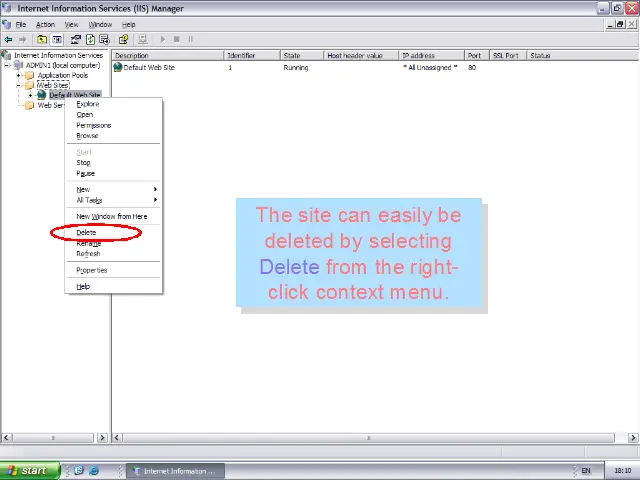Click the Pause item toolbar icon

[x=190, y=40]
